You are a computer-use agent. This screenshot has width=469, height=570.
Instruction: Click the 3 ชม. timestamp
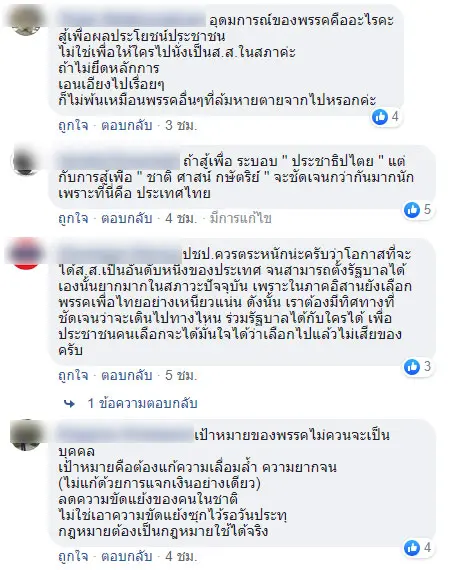[x=181, y=125]
